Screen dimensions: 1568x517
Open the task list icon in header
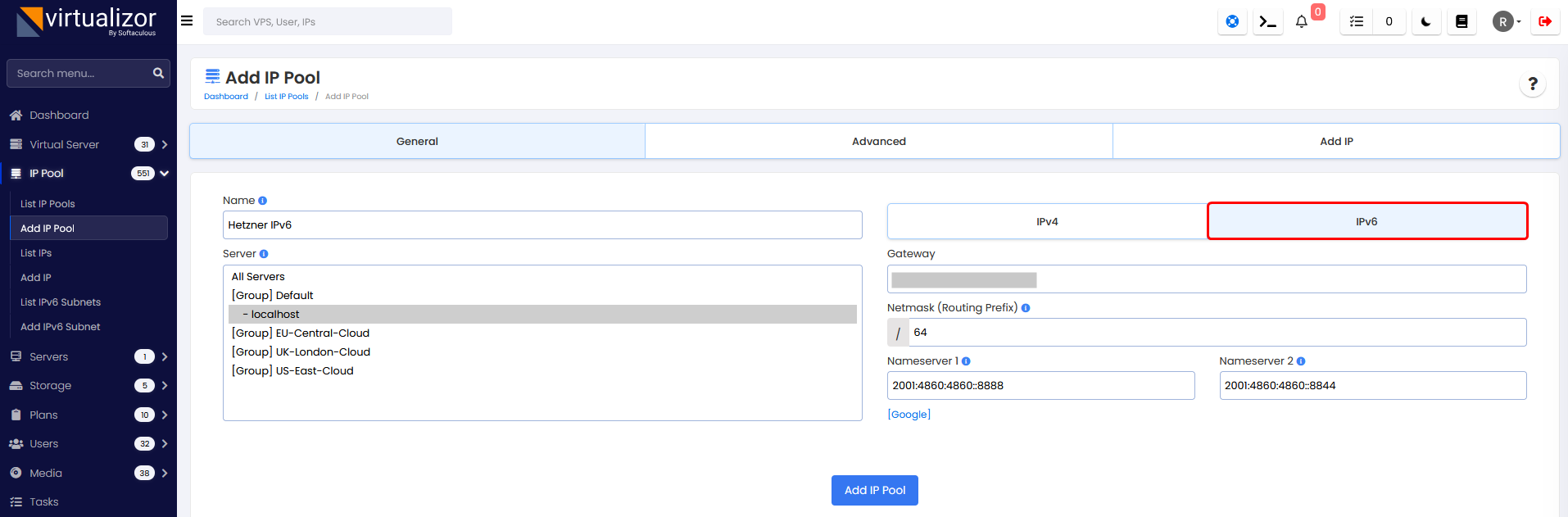pyautogui.click(x=1357, y=22)
